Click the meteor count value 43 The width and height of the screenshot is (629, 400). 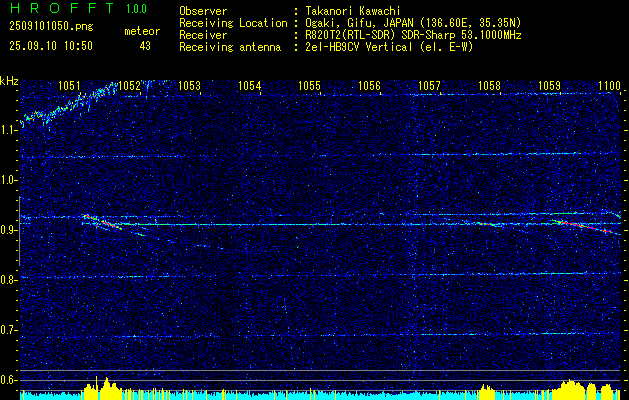pos(145,46)
